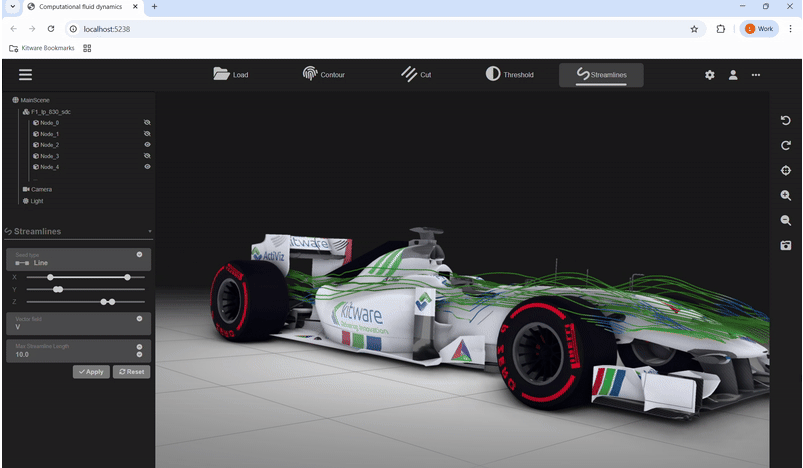Zoom in on the 3D view
The image size is (803, 468).
pos(786,196)
